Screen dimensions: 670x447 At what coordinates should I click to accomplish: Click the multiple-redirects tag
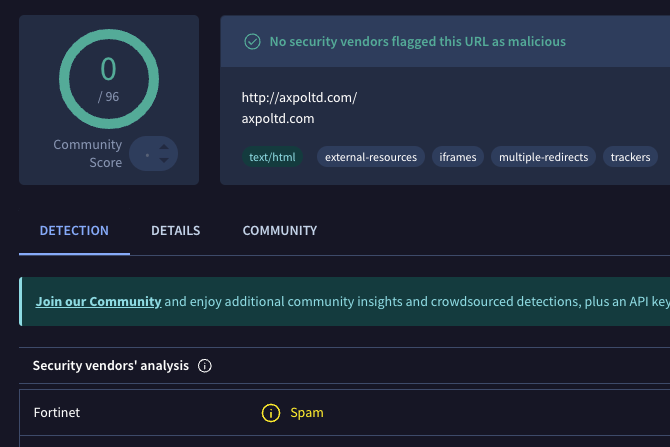pos(544,157)
